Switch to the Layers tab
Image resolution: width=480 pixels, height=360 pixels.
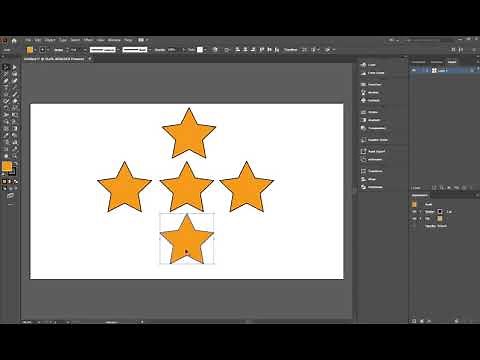tap(452, 62)
